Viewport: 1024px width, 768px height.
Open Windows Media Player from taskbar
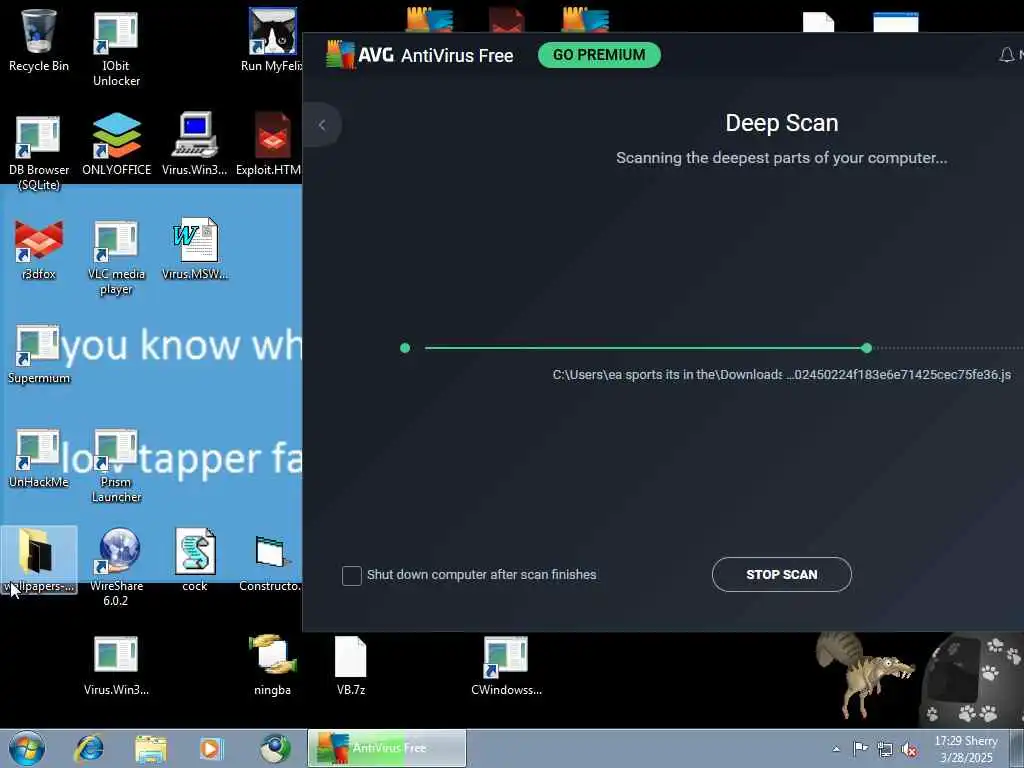[x=211, y=748]
